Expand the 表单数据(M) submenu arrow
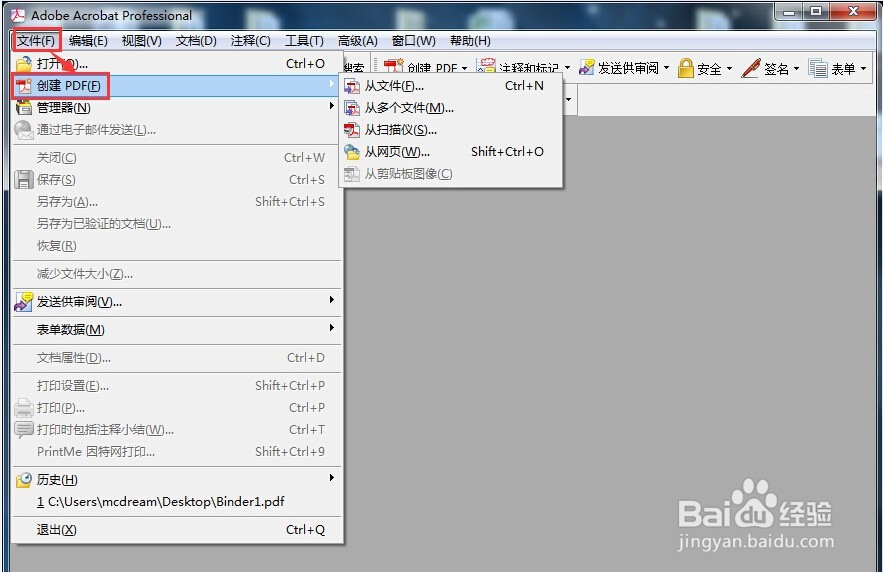This screenshot has width=883, height=572. coord(332,328)
